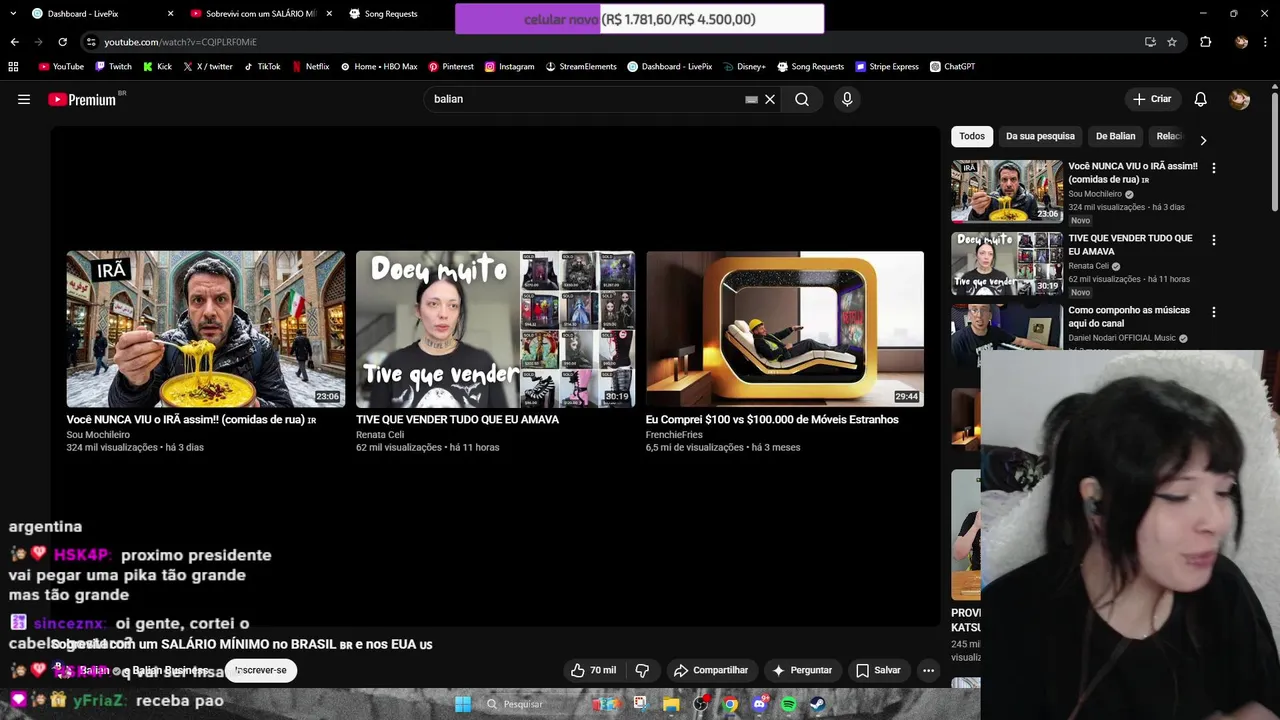This screenshot has height=720, width=1280.
Task: Open Instagram bookmark
Action: 510,67
